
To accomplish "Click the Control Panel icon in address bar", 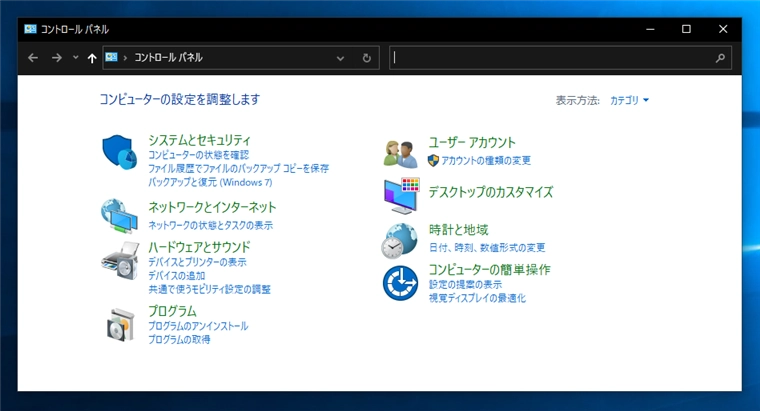I will pyautogui.click(x=111, y=57).
